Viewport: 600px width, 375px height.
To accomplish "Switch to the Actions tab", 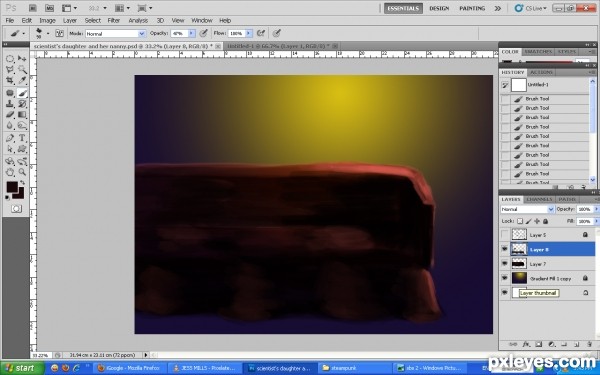I will pos(541,72).
